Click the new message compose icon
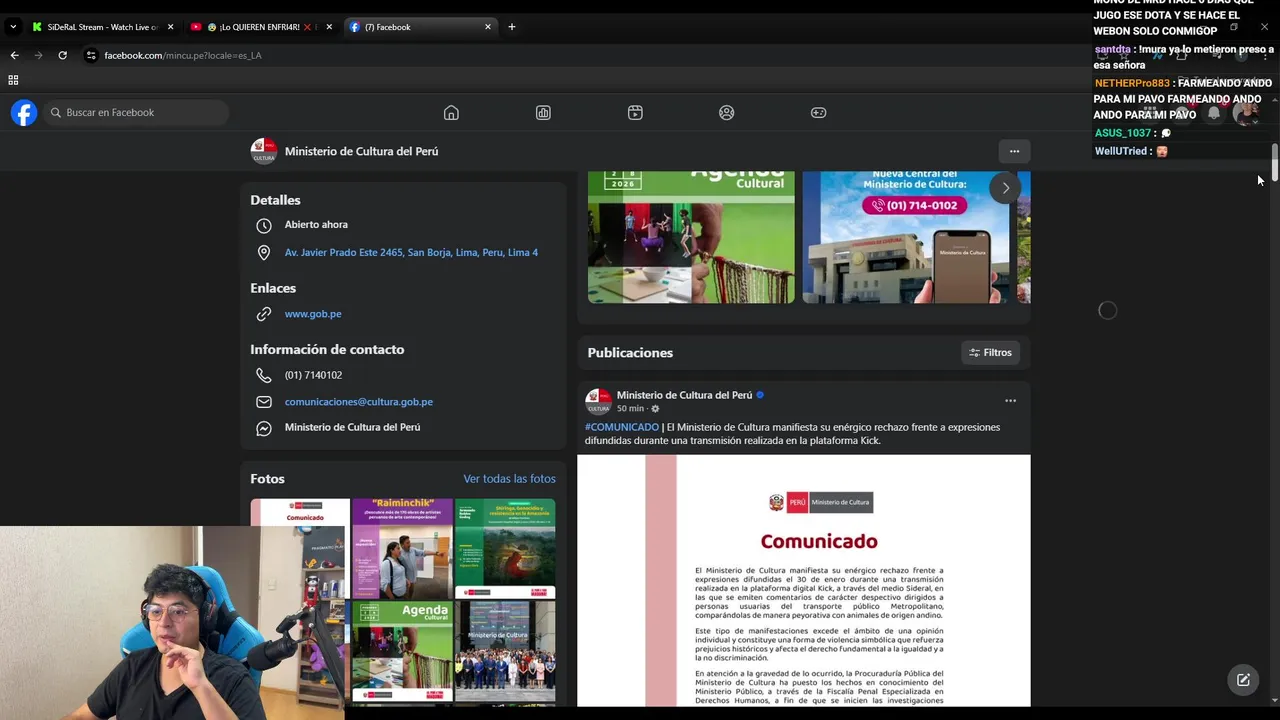 [1243, 680]
